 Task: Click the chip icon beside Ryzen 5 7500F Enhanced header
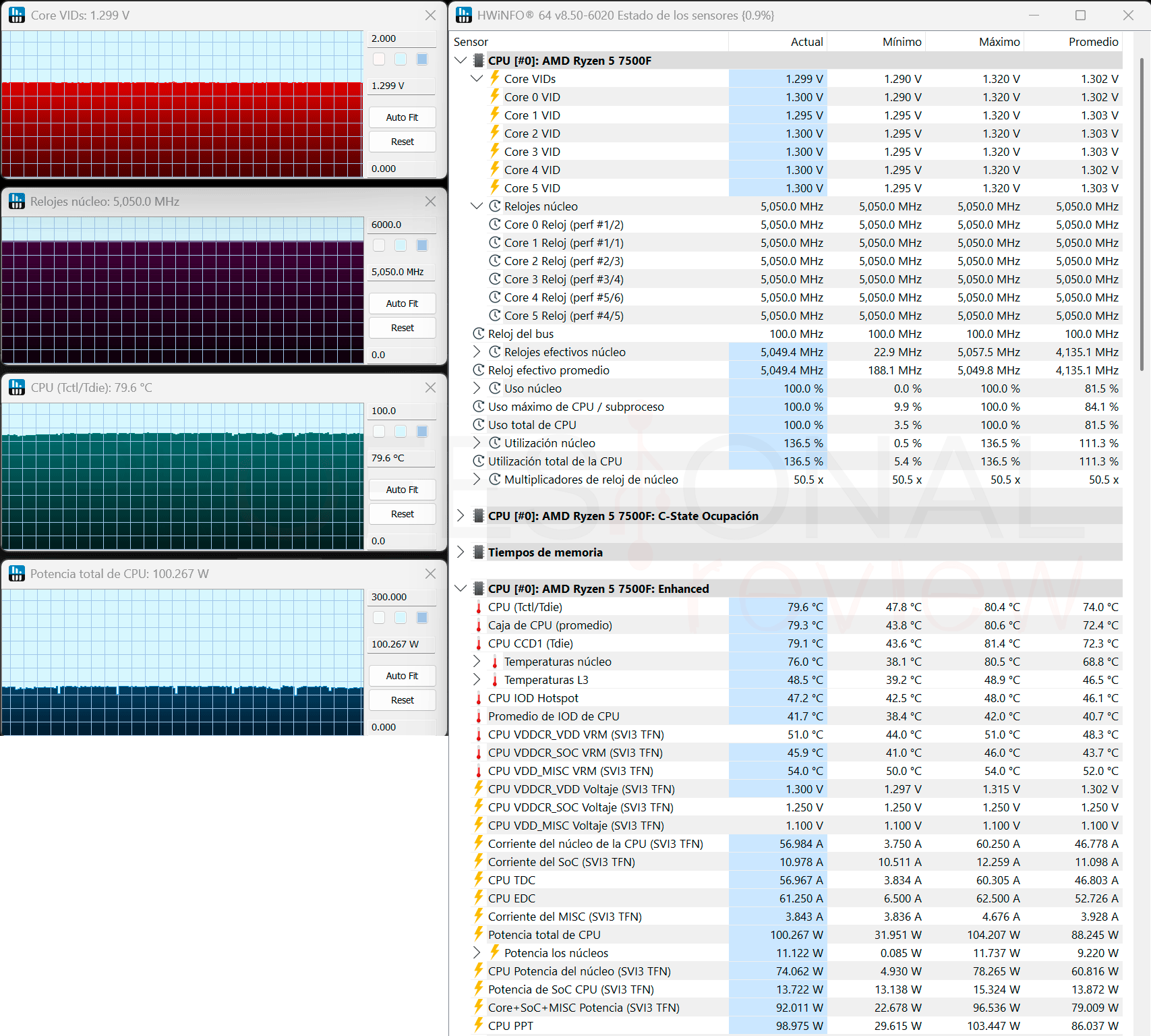[479, 588]
